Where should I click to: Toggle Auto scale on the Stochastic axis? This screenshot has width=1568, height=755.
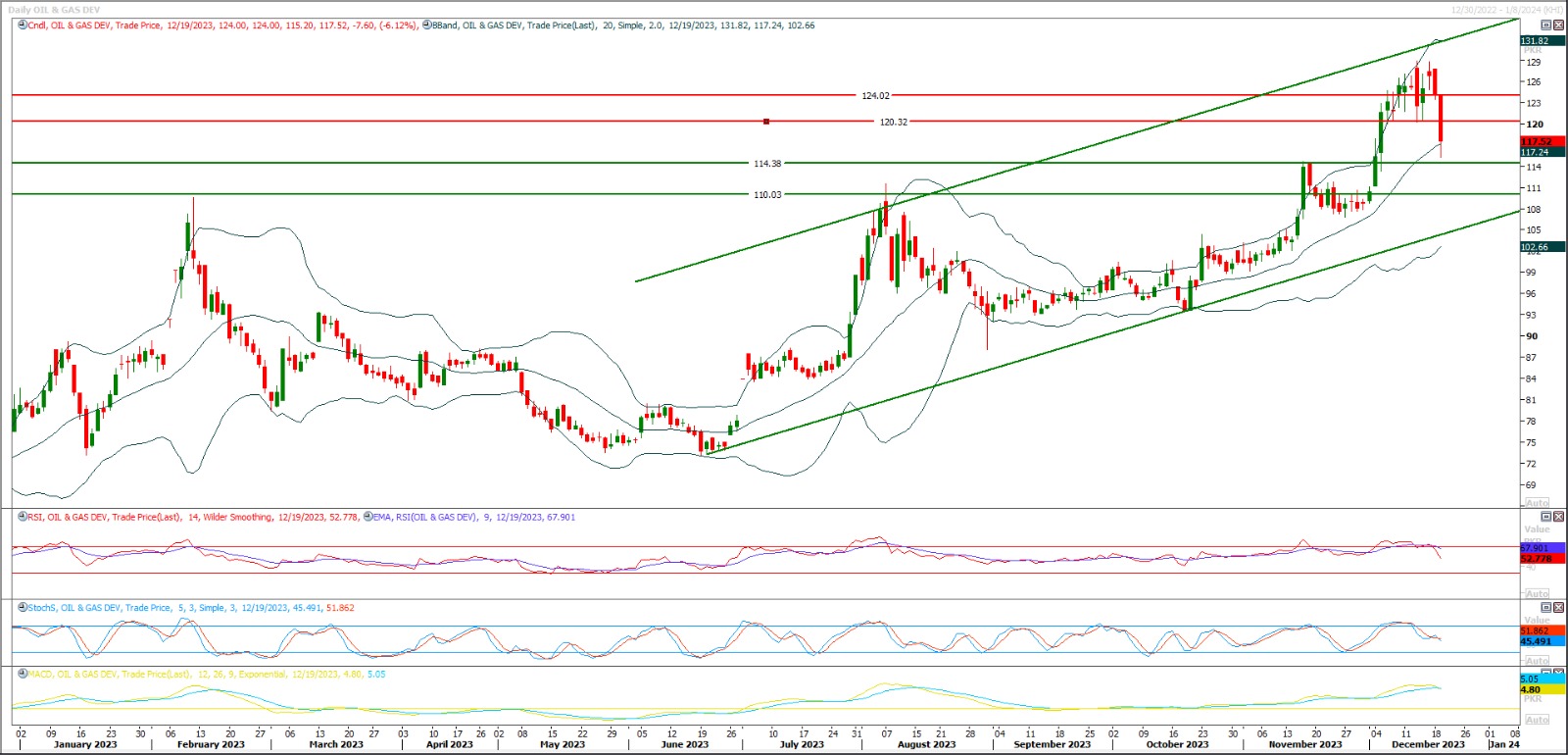click(x=1537, y=660)
